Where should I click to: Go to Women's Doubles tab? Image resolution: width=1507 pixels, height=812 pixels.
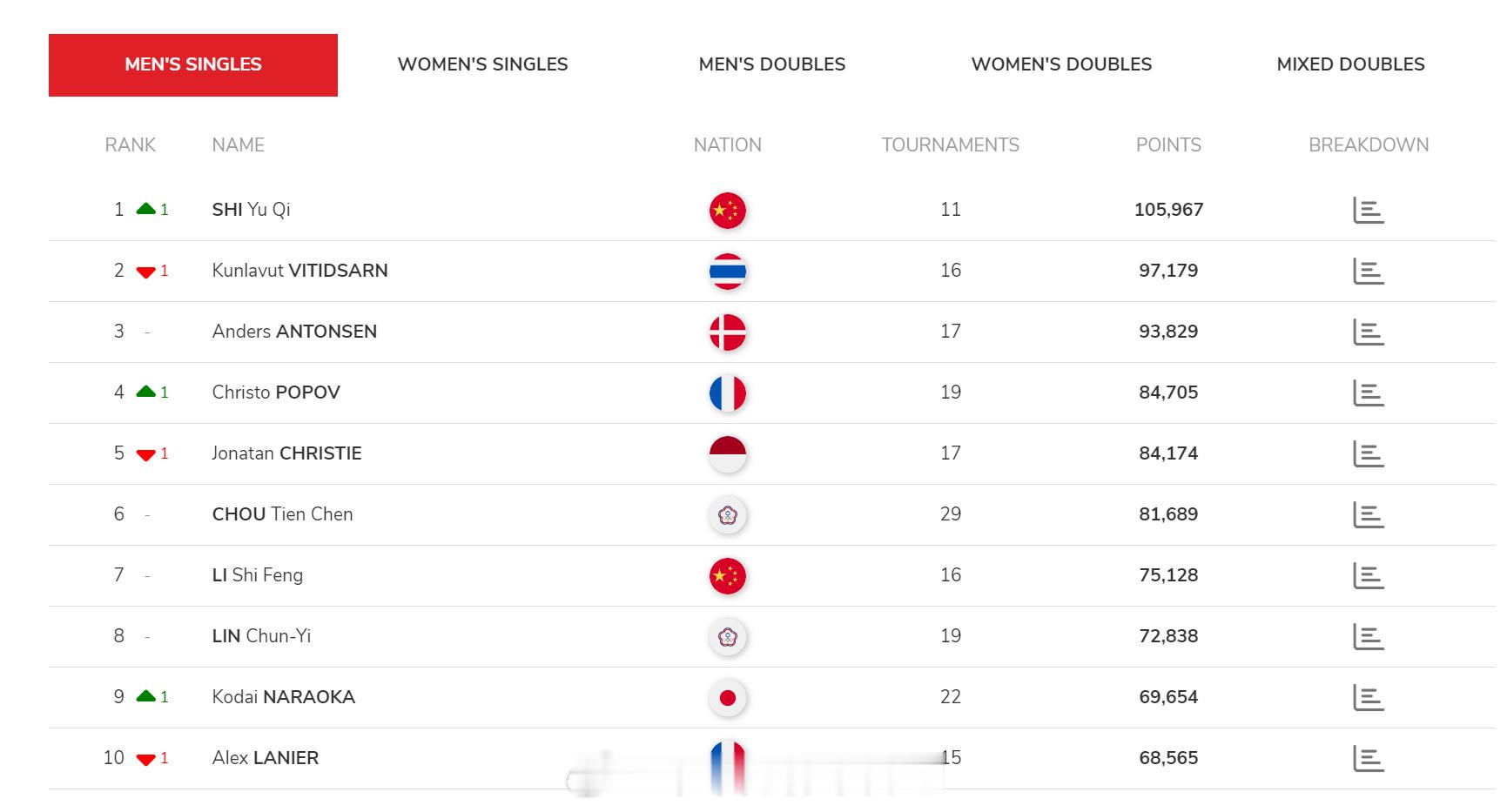coord(1061,64)
